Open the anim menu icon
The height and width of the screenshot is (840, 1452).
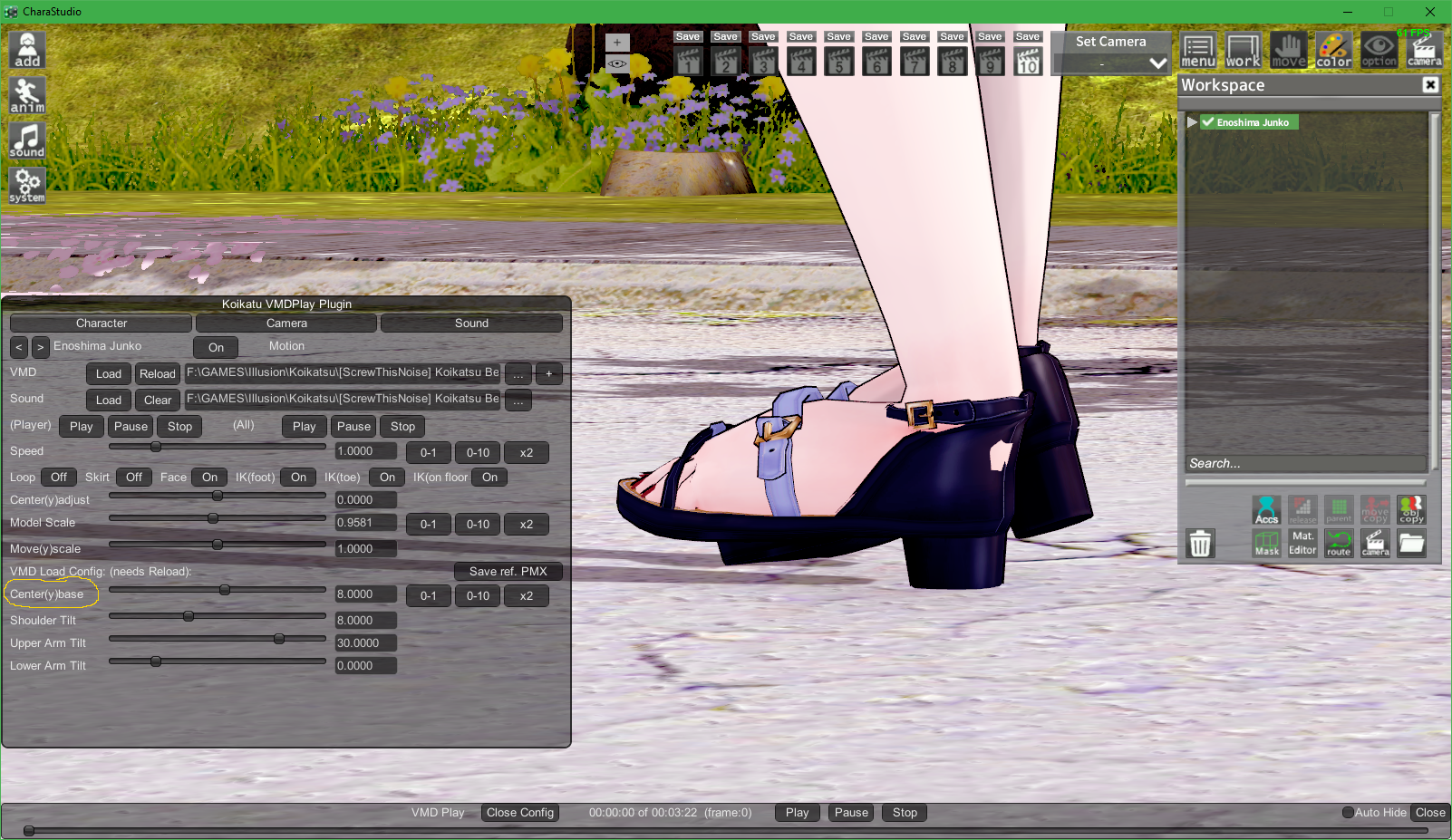coord(27,95)
